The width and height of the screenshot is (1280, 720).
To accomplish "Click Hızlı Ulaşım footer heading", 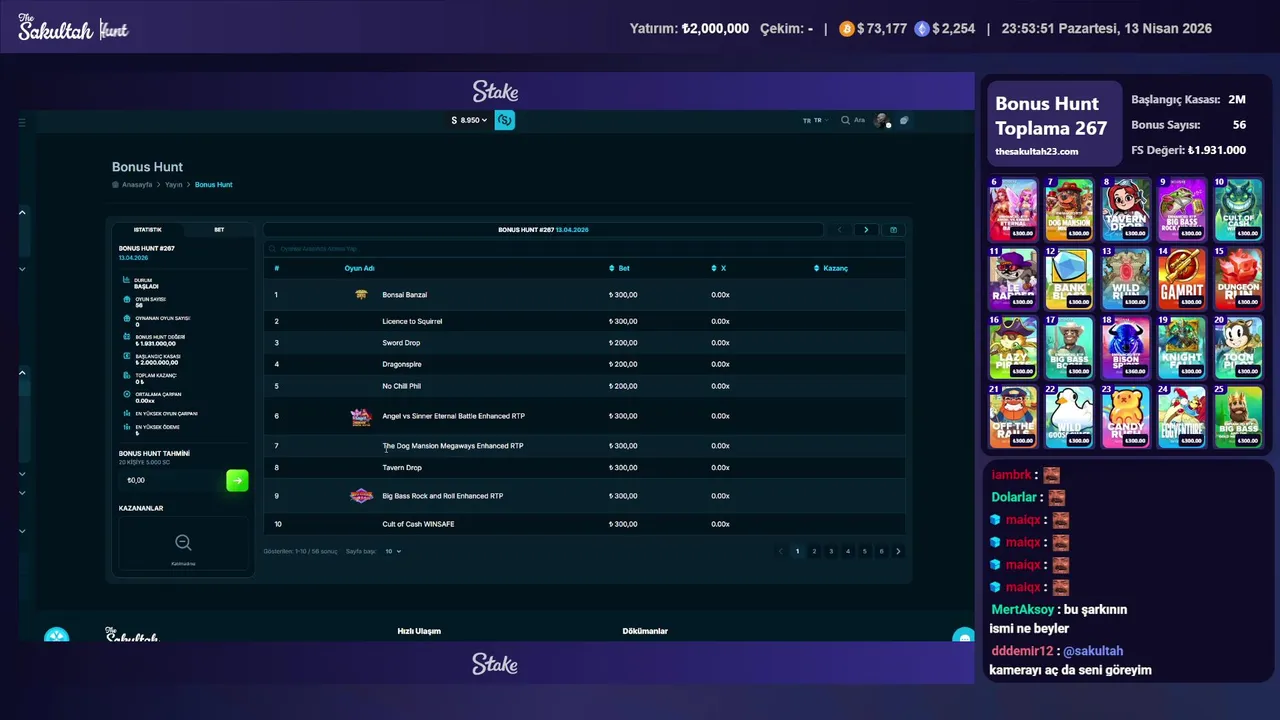I will (x=419, y=632).
